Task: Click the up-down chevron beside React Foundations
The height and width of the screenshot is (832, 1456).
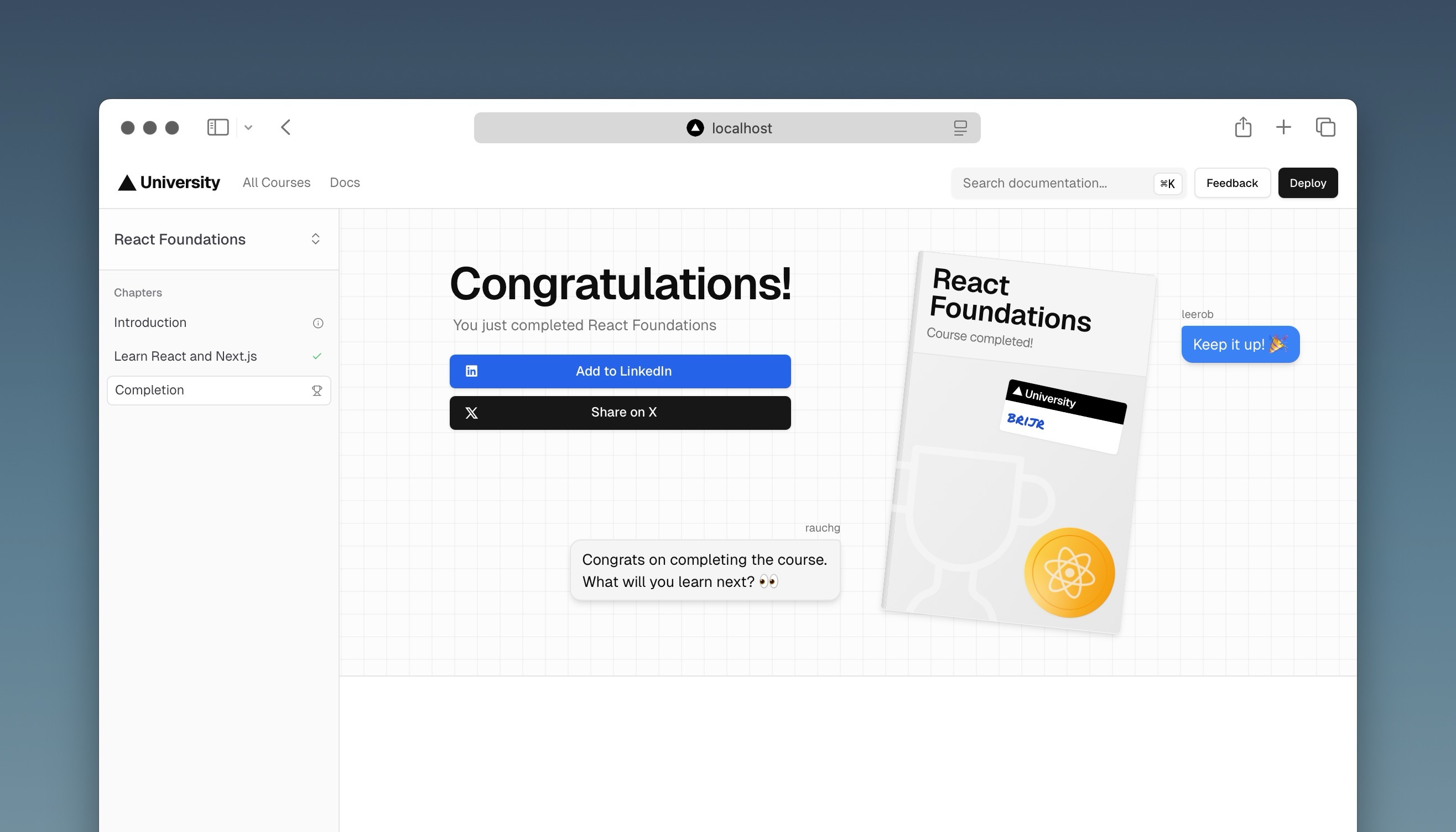Action: (315, 239)
